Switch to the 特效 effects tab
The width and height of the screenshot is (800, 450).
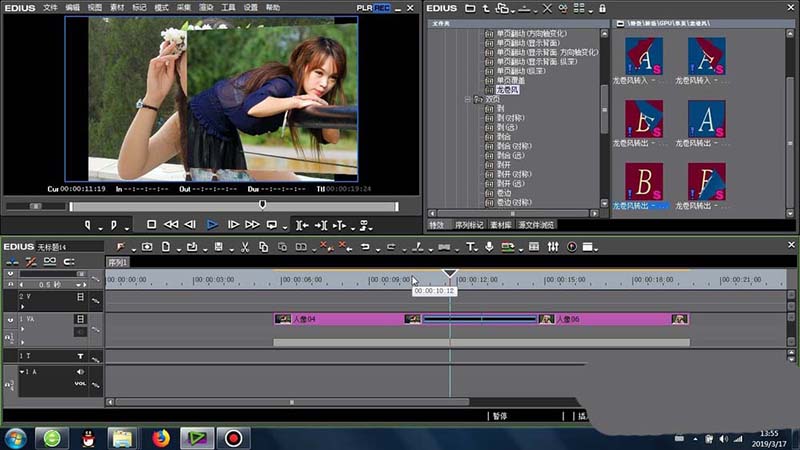click(x=437, y=225)
